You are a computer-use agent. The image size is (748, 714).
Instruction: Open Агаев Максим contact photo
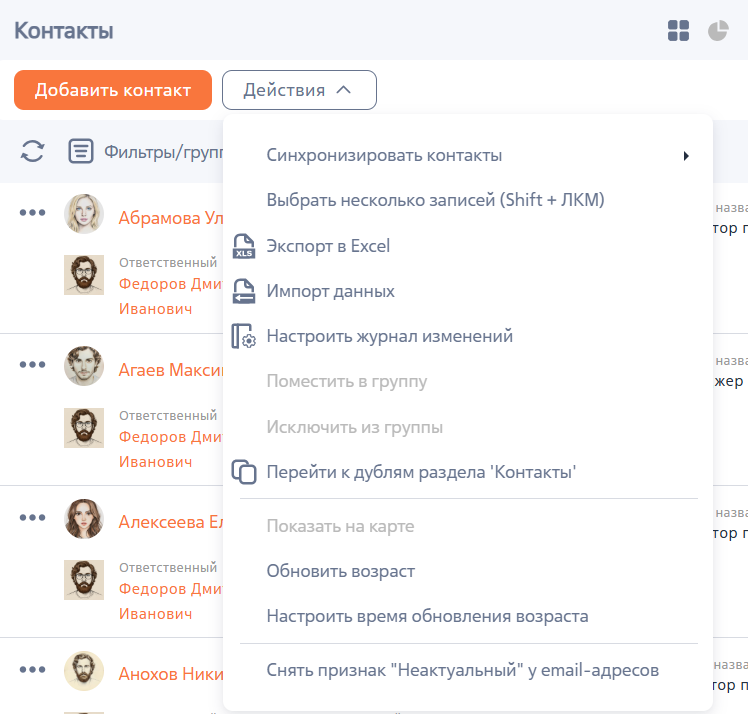[84, 366]
